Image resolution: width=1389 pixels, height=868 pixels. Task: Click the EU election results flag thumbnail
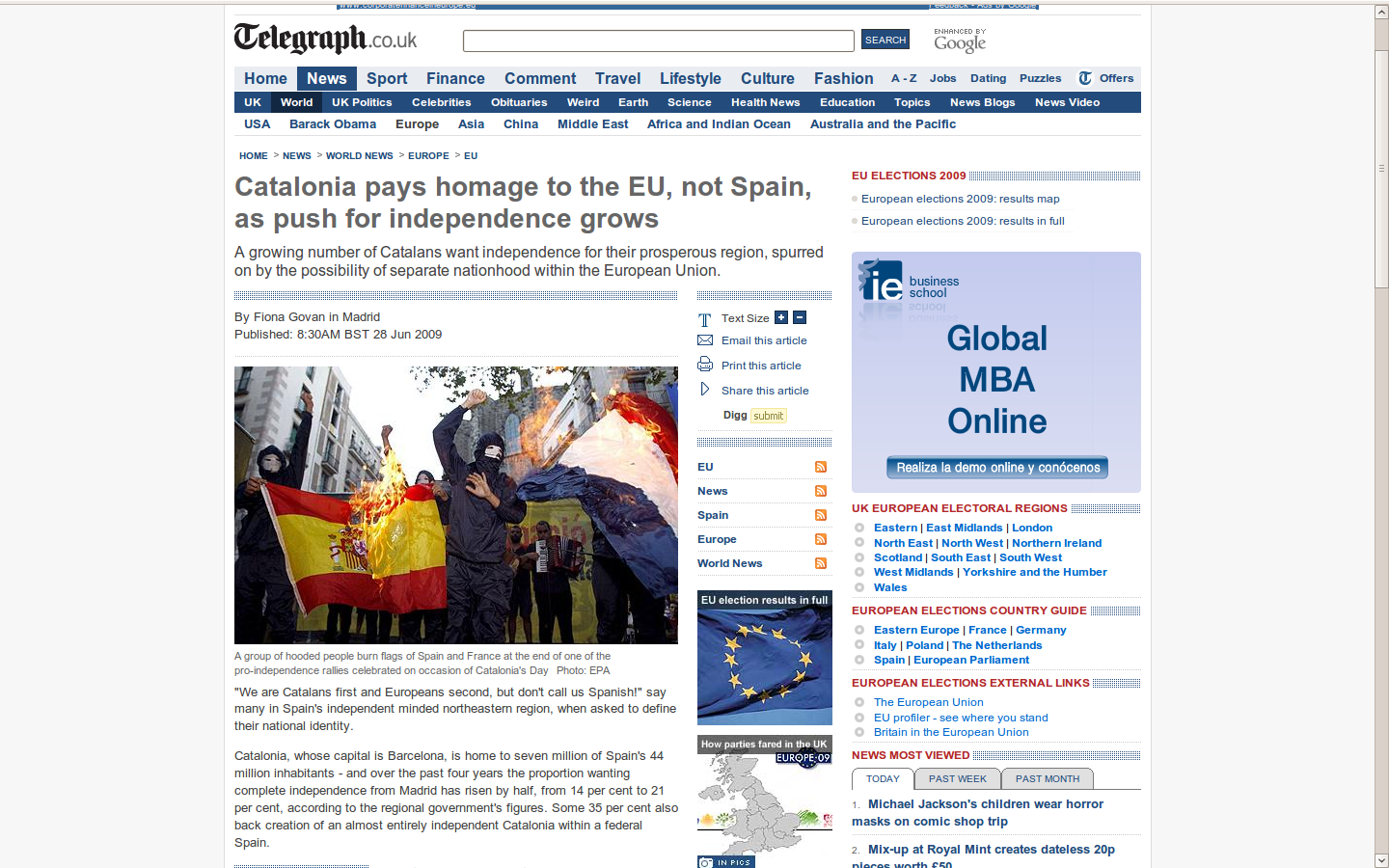coord(764,665)
